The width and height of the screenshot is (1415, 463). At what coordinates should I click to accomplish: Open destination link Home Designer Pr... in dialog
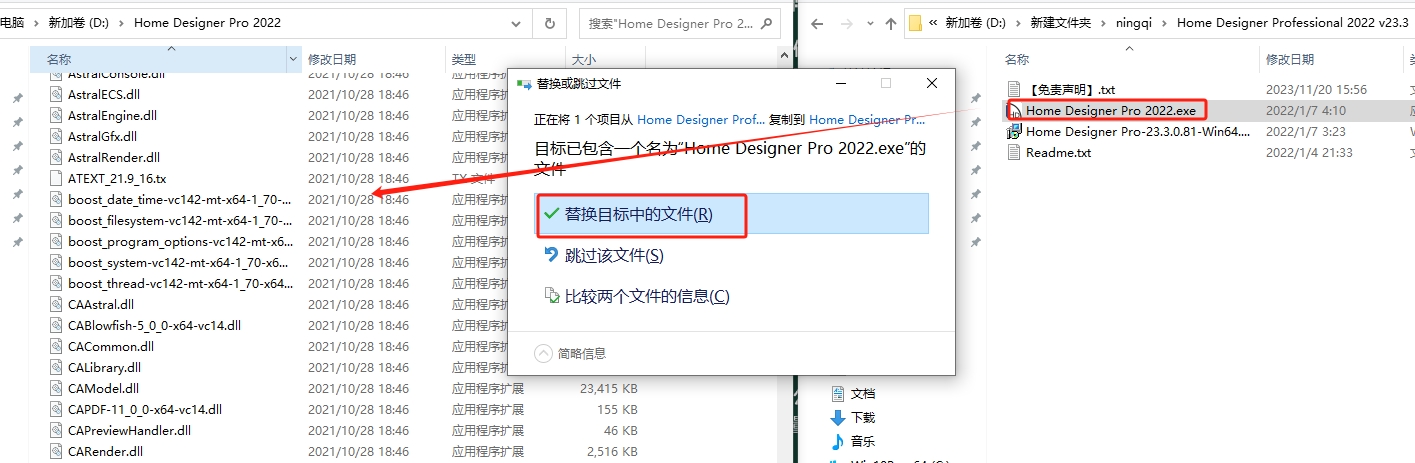tap(868, 119)
